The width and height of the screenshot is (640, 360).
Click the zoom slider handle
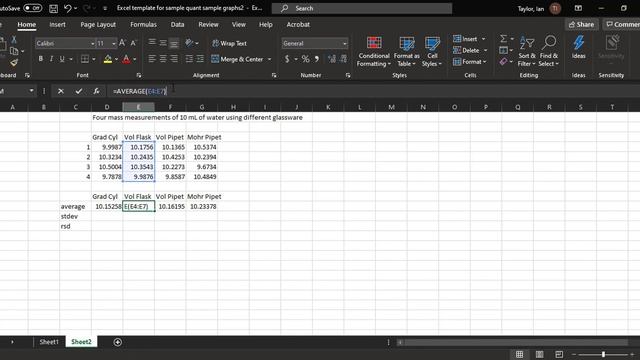[603, 354]
